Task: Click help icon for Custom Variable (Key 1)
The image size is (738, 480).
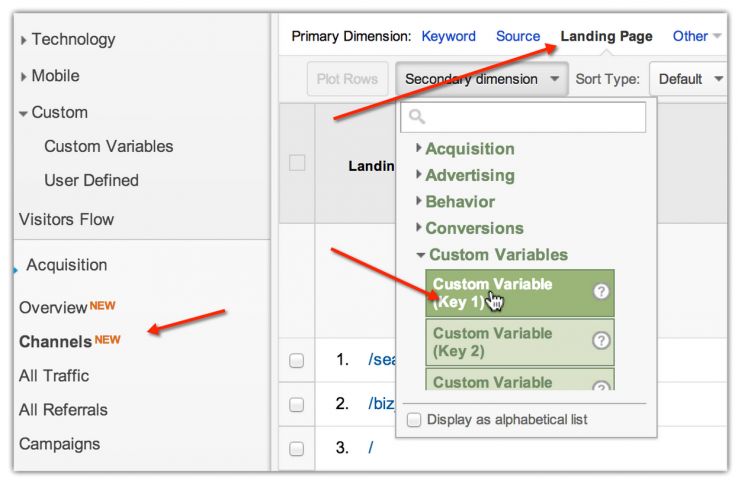Action: click(x=601, y=292)
